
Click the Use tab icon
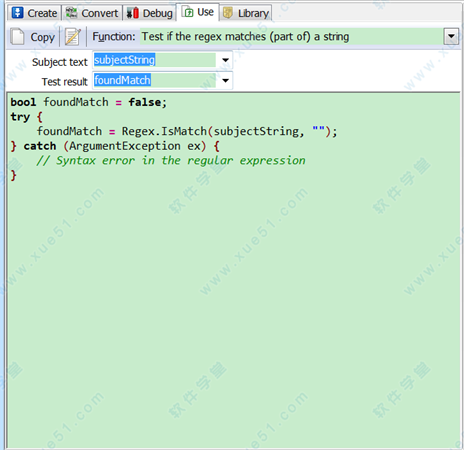[x=189, y=12]
